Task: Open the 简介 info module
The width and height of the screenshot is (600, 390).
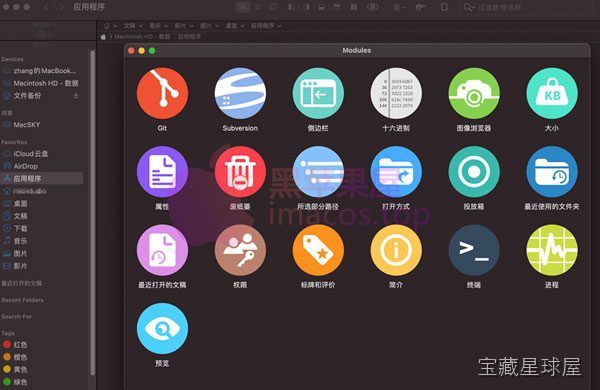Action: pos(396,250)
